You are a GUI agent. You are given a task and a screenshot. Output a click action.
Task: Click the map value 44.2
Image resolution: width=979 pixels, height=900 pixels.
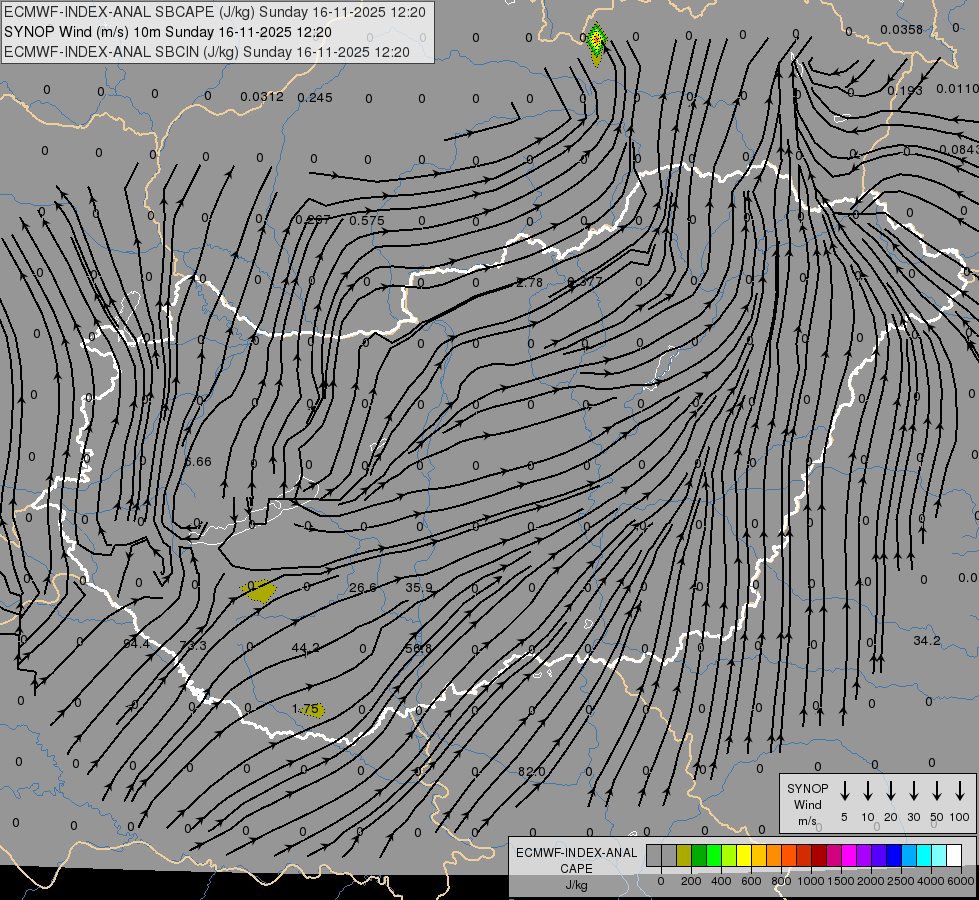coord(306,648)
